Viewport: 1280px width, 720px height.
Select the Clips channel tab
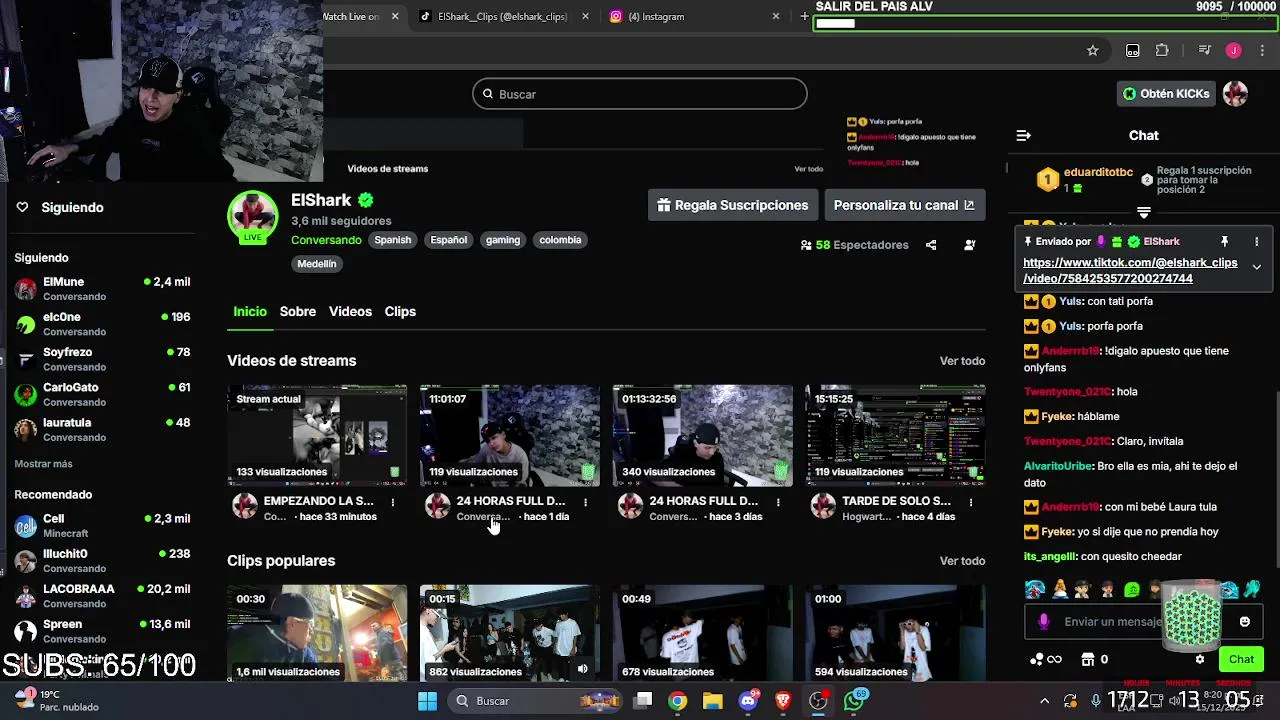point(400,312)
